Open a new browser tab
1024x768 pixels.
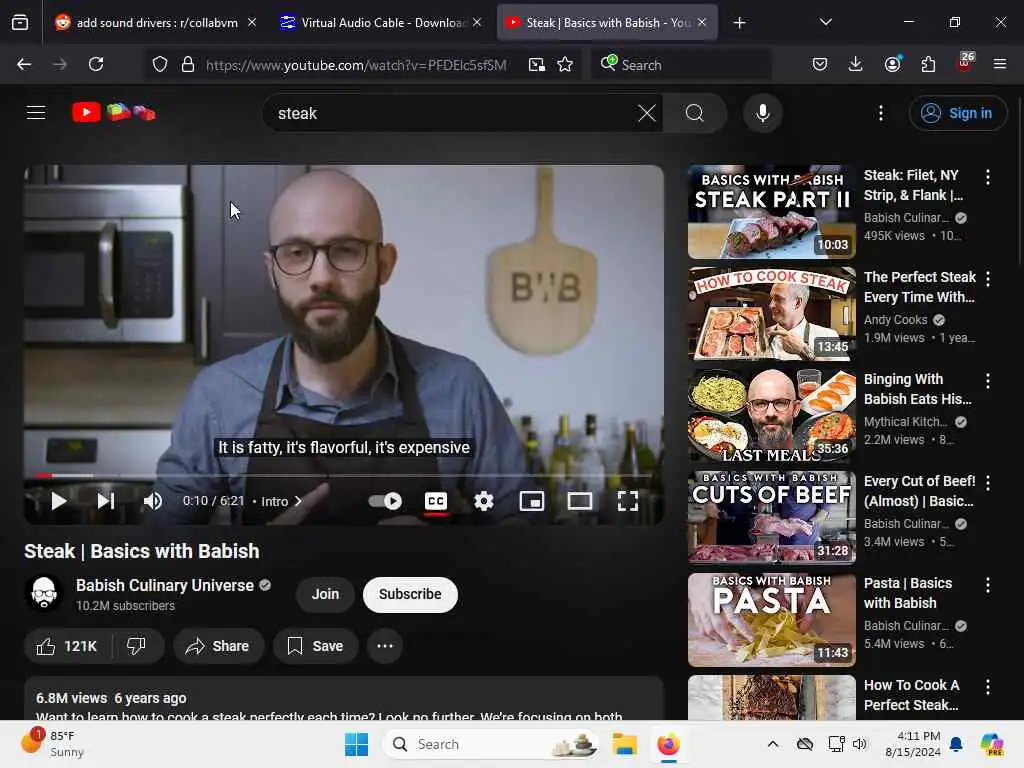click(x=739, y=23)
